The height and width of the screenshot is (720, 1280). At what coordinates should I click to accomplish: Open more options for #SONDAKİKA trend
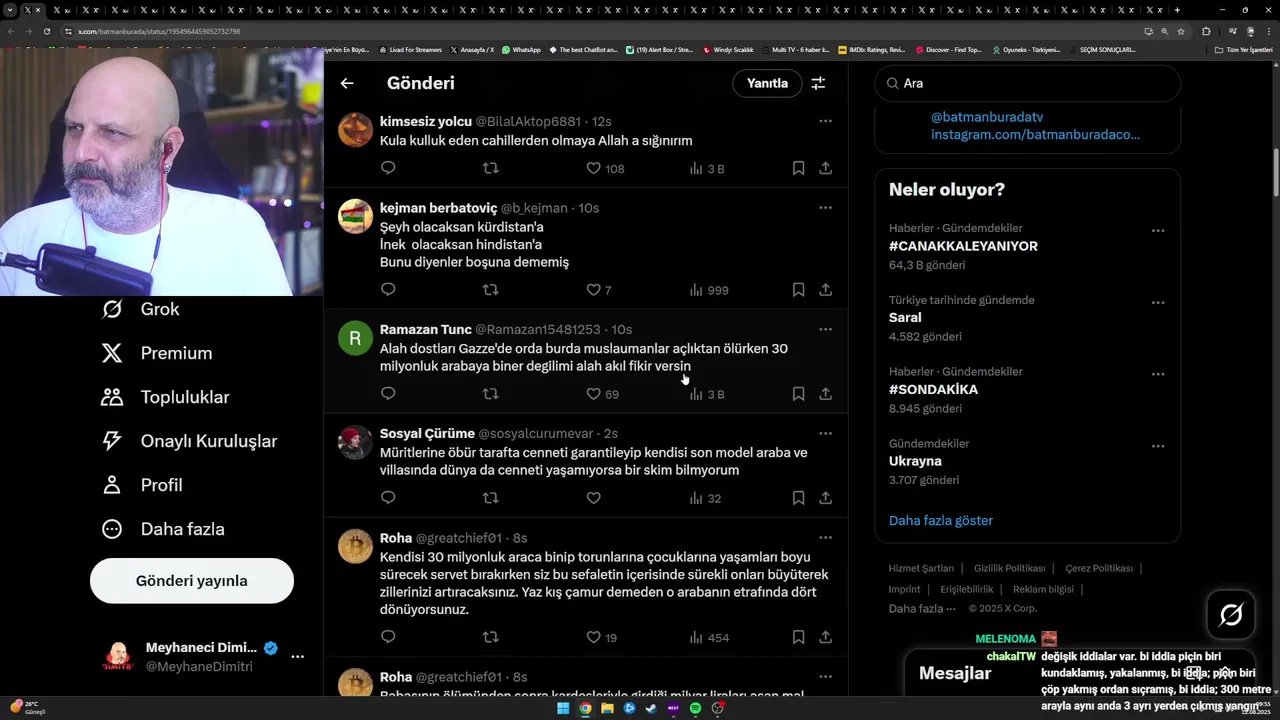coord(1158,374)
